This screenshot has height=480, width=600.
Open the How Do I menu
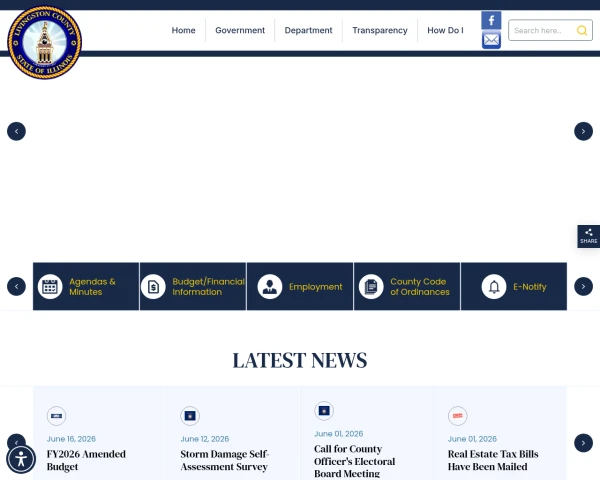tap(445, 30)
